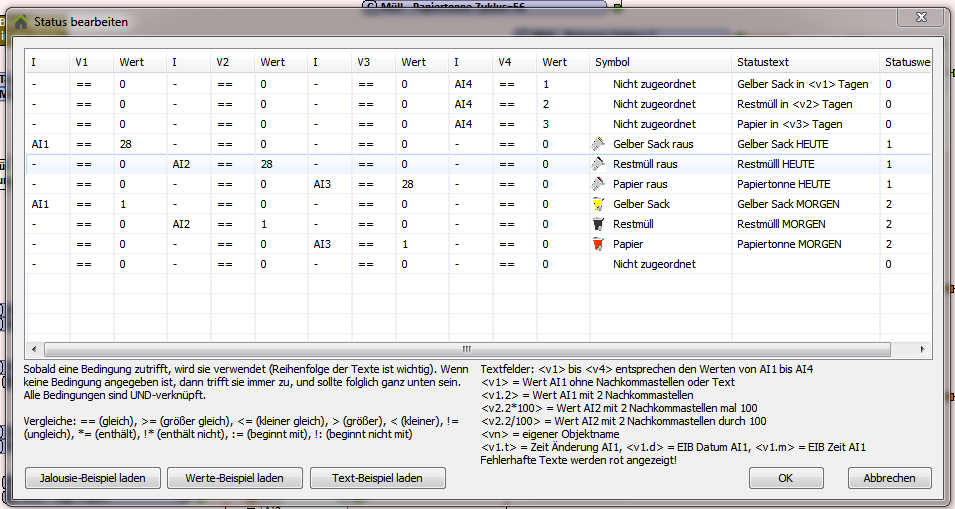Select the yellow Gelber Sack bin icon
The image size is (955, 509).
[x=598, y=204]
